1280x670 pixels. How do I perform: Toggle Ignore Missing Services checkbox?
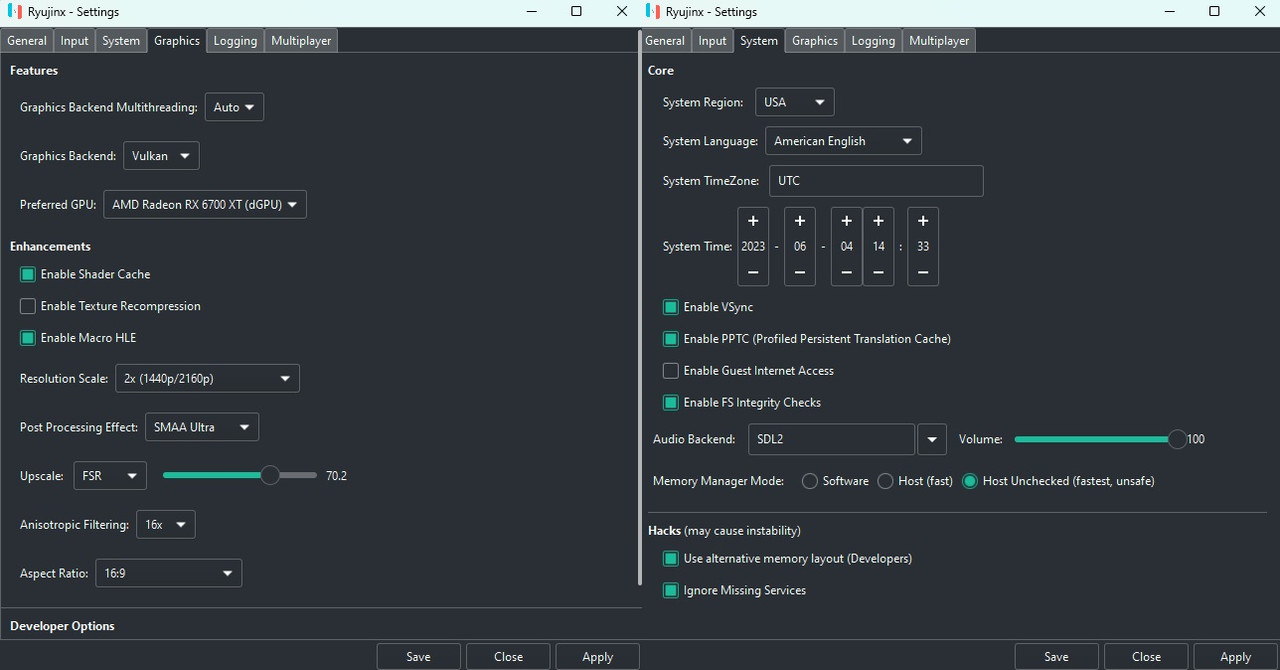pyautogui.click(x=671, y=591)
